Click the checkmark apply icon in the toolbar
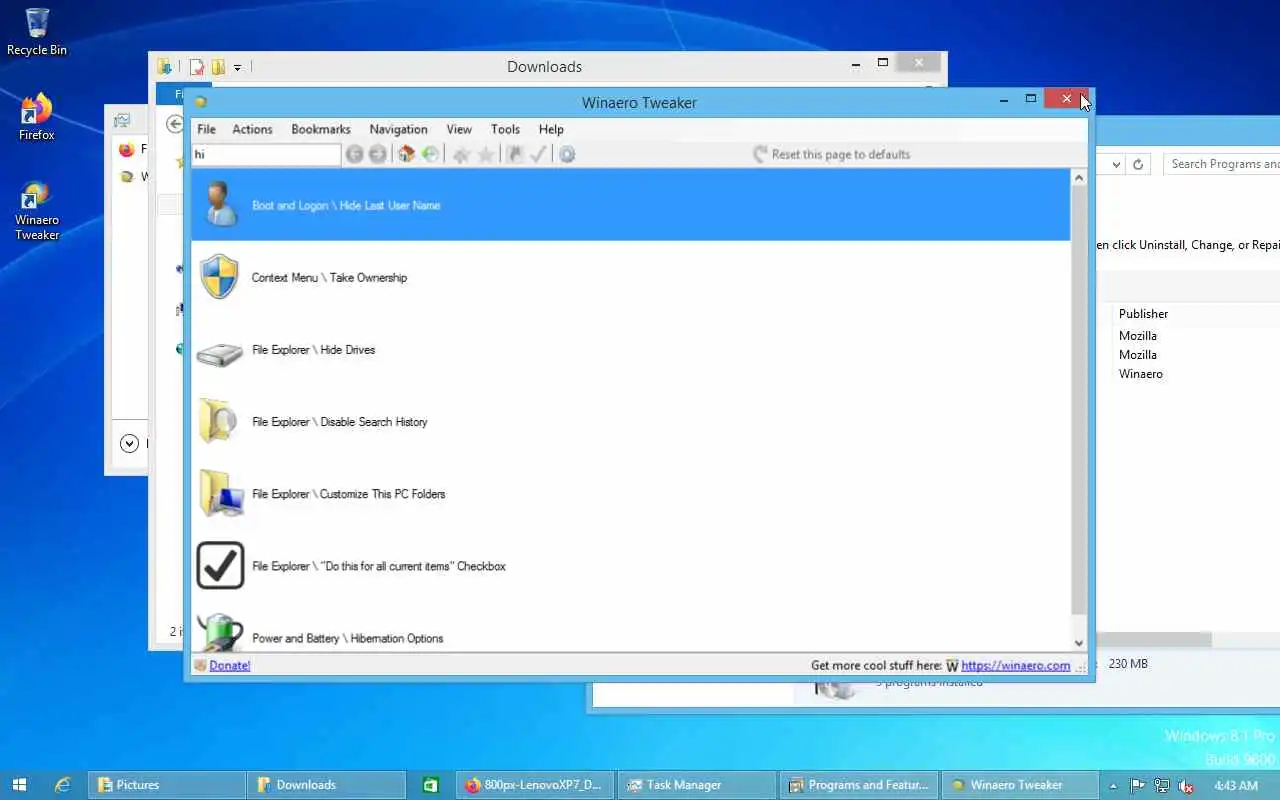The height and width of the screenshot is (800, 1280). [538, 154]
